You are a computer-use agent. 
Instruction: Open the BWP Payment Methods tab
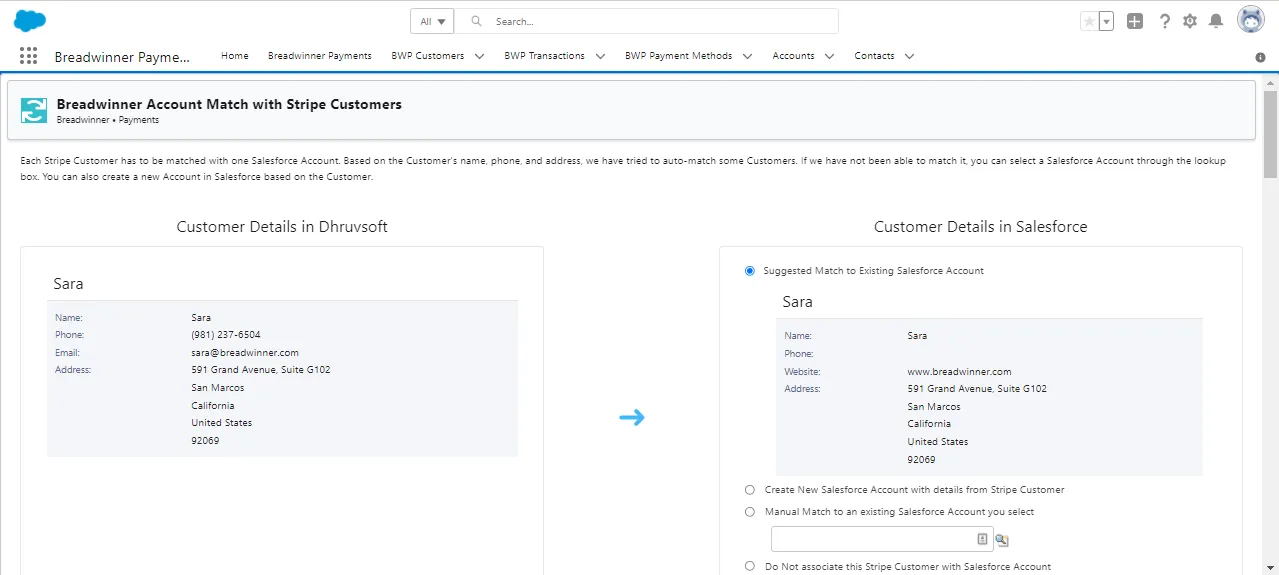click(x=679, y=56)
